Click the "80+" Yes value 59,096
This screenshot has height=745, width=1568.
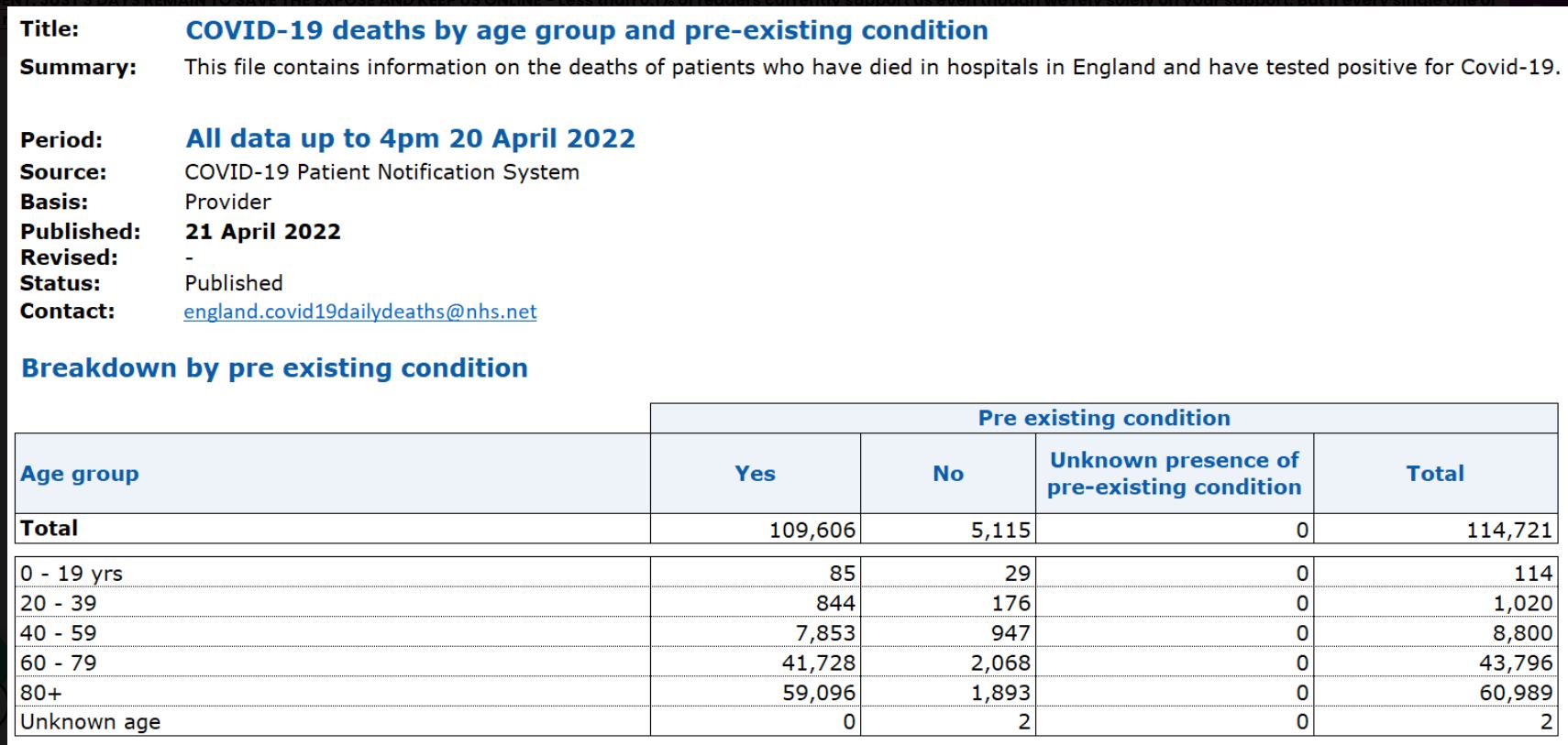coord(818,693)
